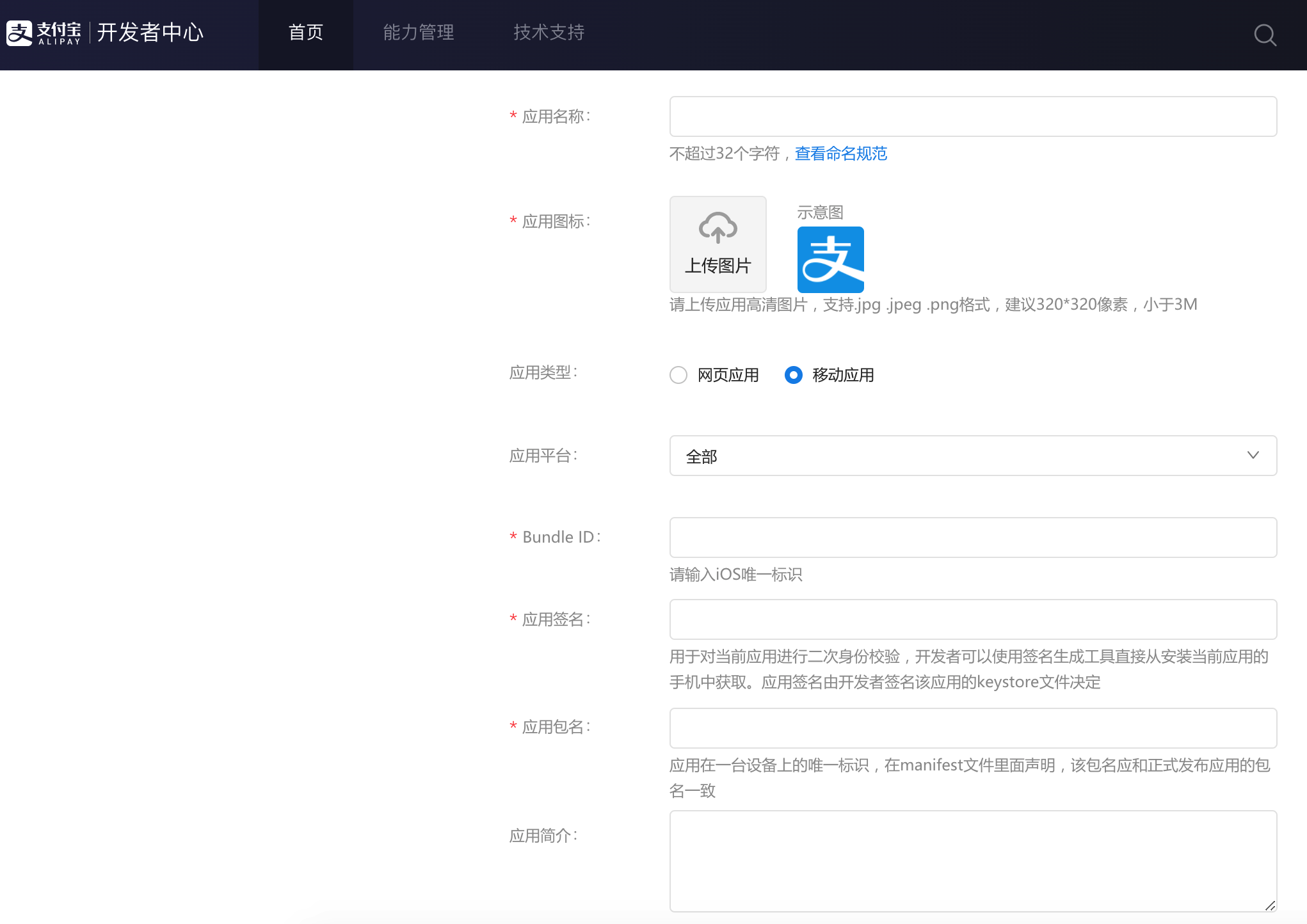Viewport: 1307px width, 924px height.
Task: Click the 应用图标 field label
Action: (x=556, y=221)
